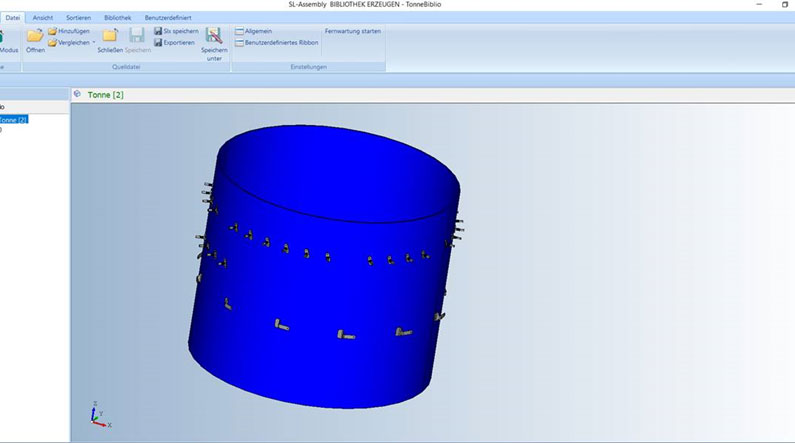795x444 pixels.
Task: Go to the Benutzerdefiniert tab
Action: 169,17
